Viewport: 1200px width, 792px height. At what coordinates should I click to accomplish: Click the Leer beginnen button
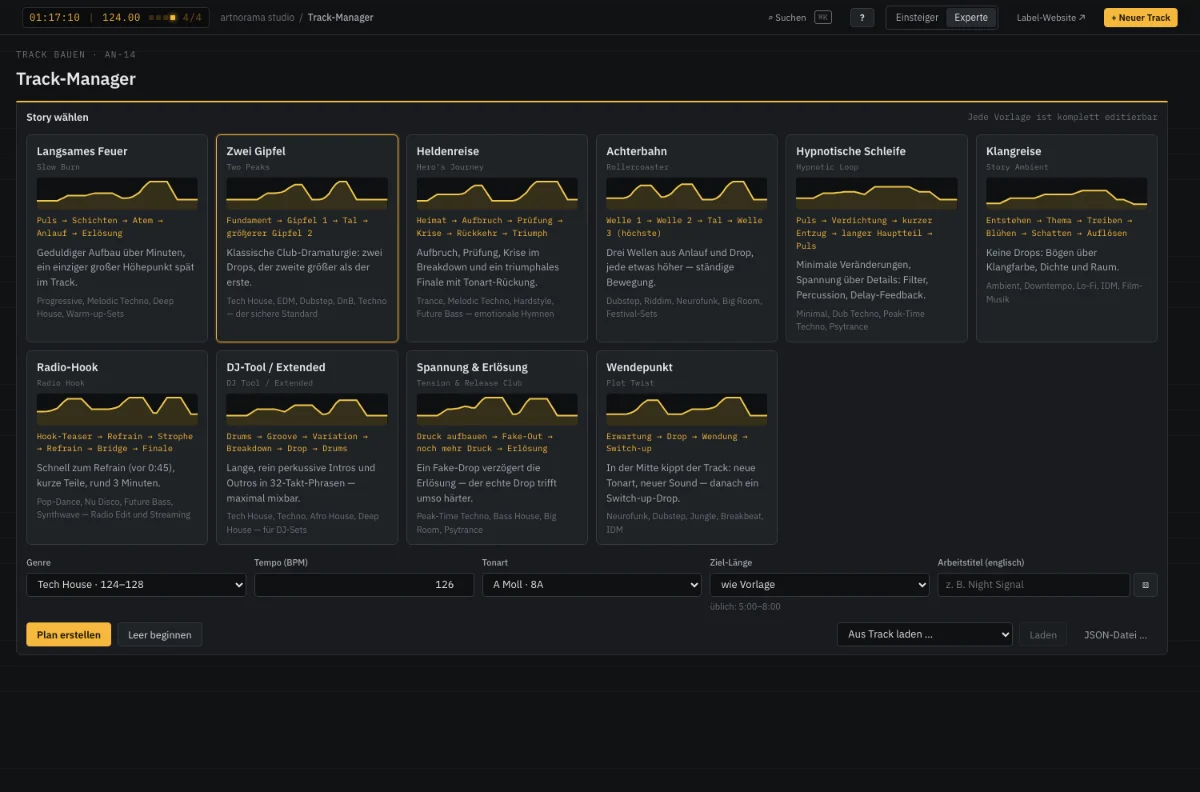point(160,634)
